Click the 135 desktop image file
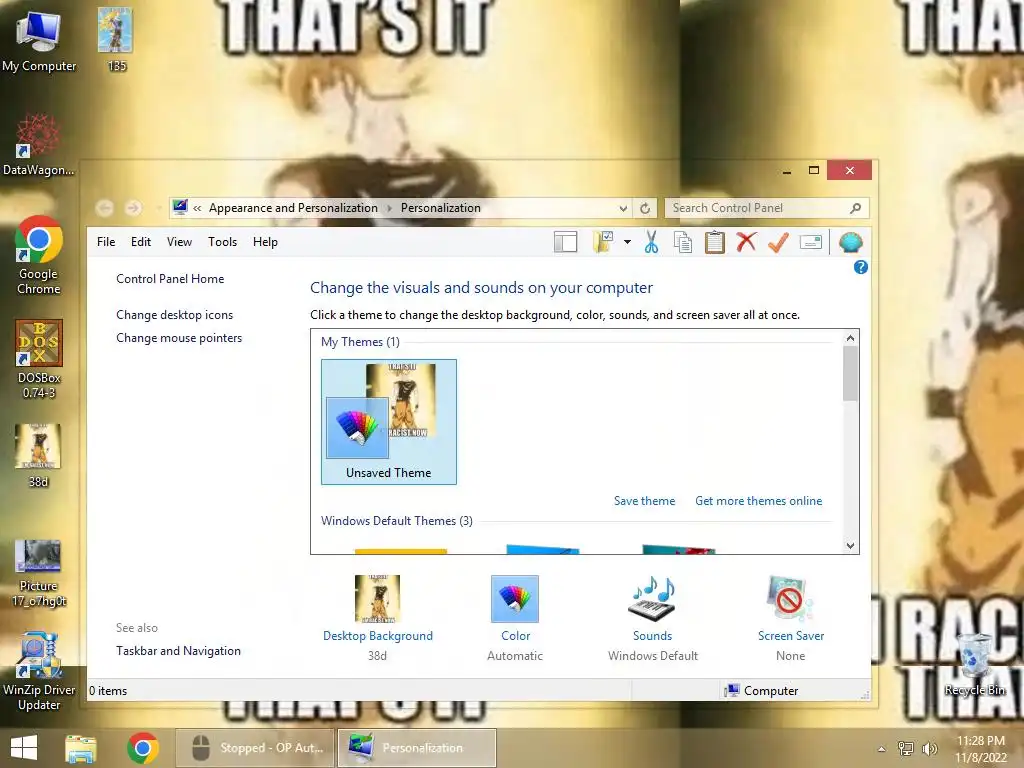Viewport: 1024px width, 768px height. click(x=116, y=39)
